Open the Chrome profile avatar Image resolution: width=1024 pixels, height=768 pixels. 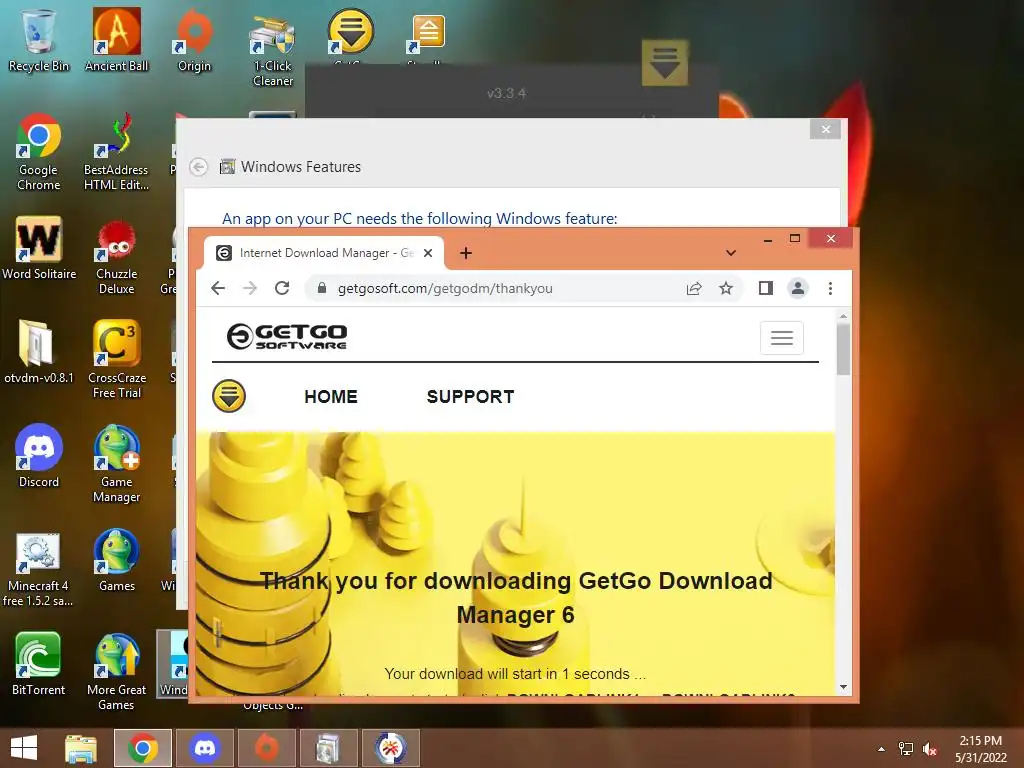(797, 288)
